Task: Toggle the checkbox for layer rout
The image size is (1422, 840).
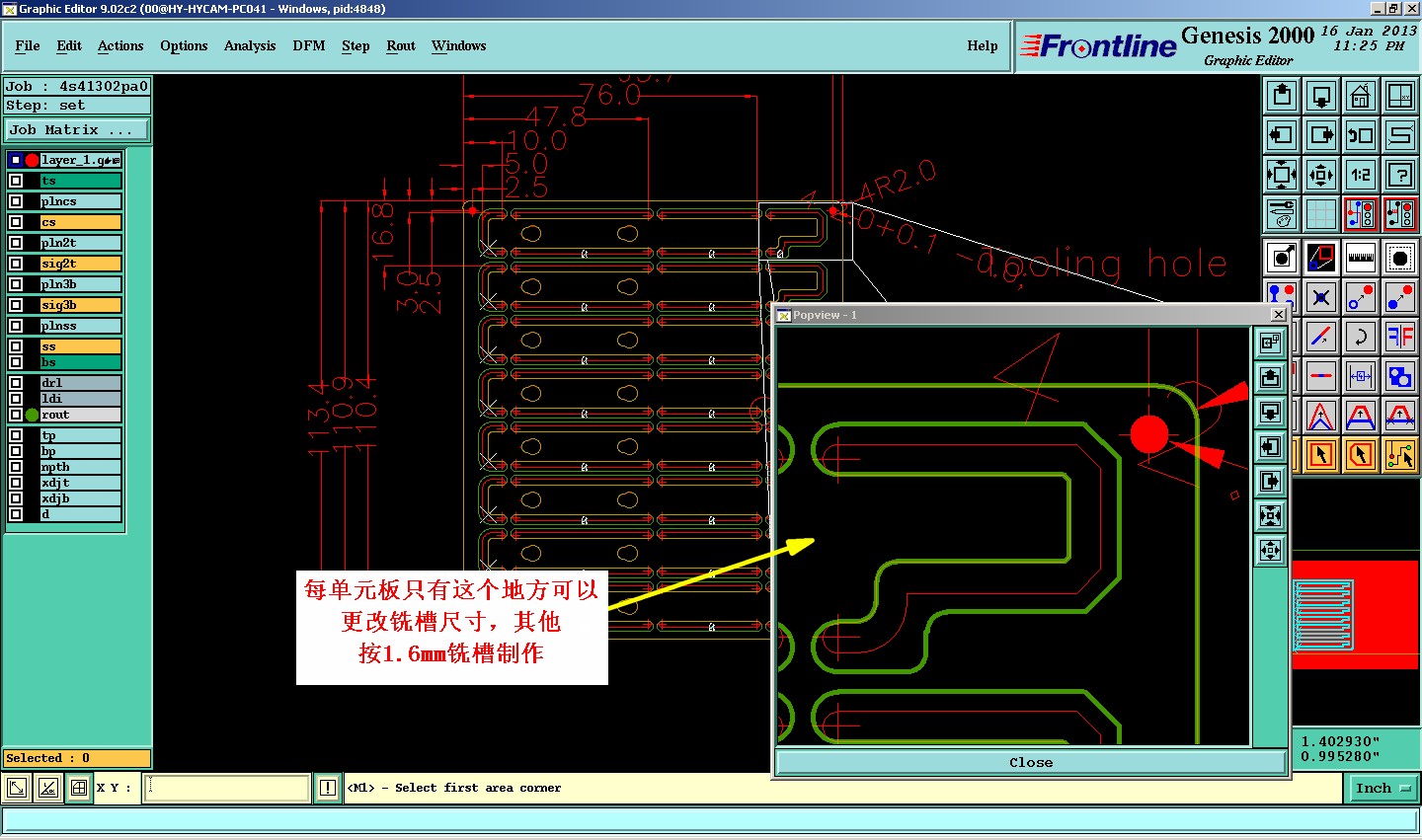Action: [x=16, y=415]
